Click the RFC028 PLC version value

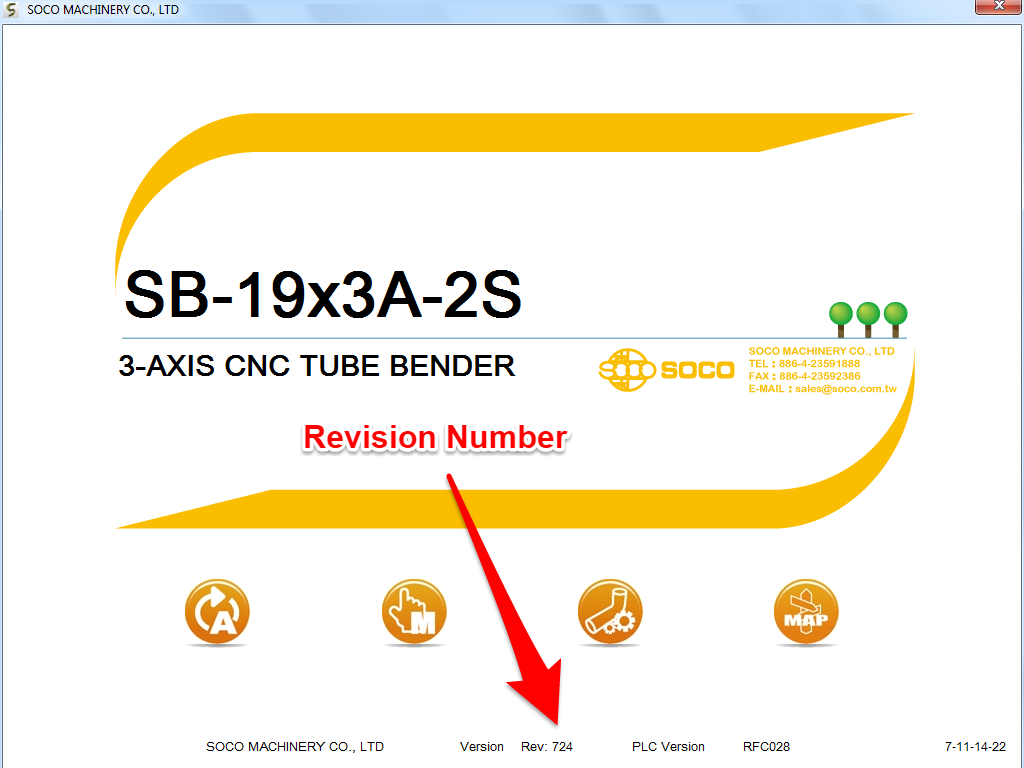(x=766, y=747)
